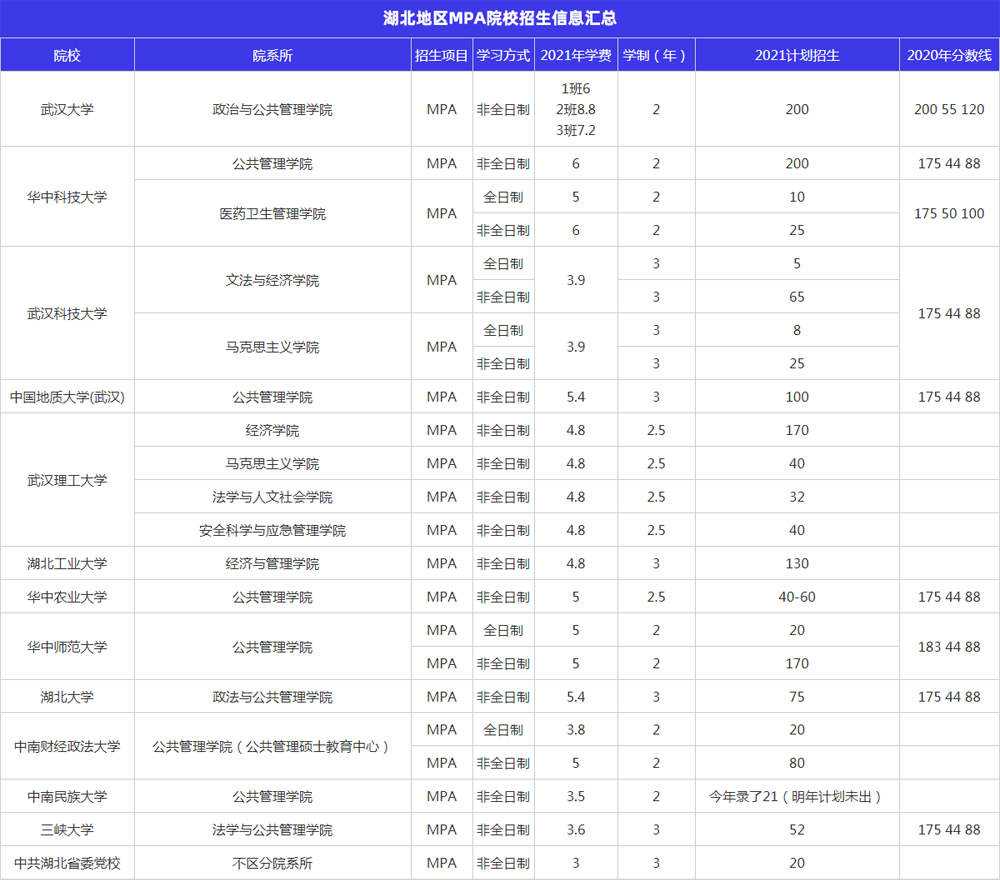1000x880 pixels.
Task: Select the 学习方式 column header
Action: pos(503,55)
